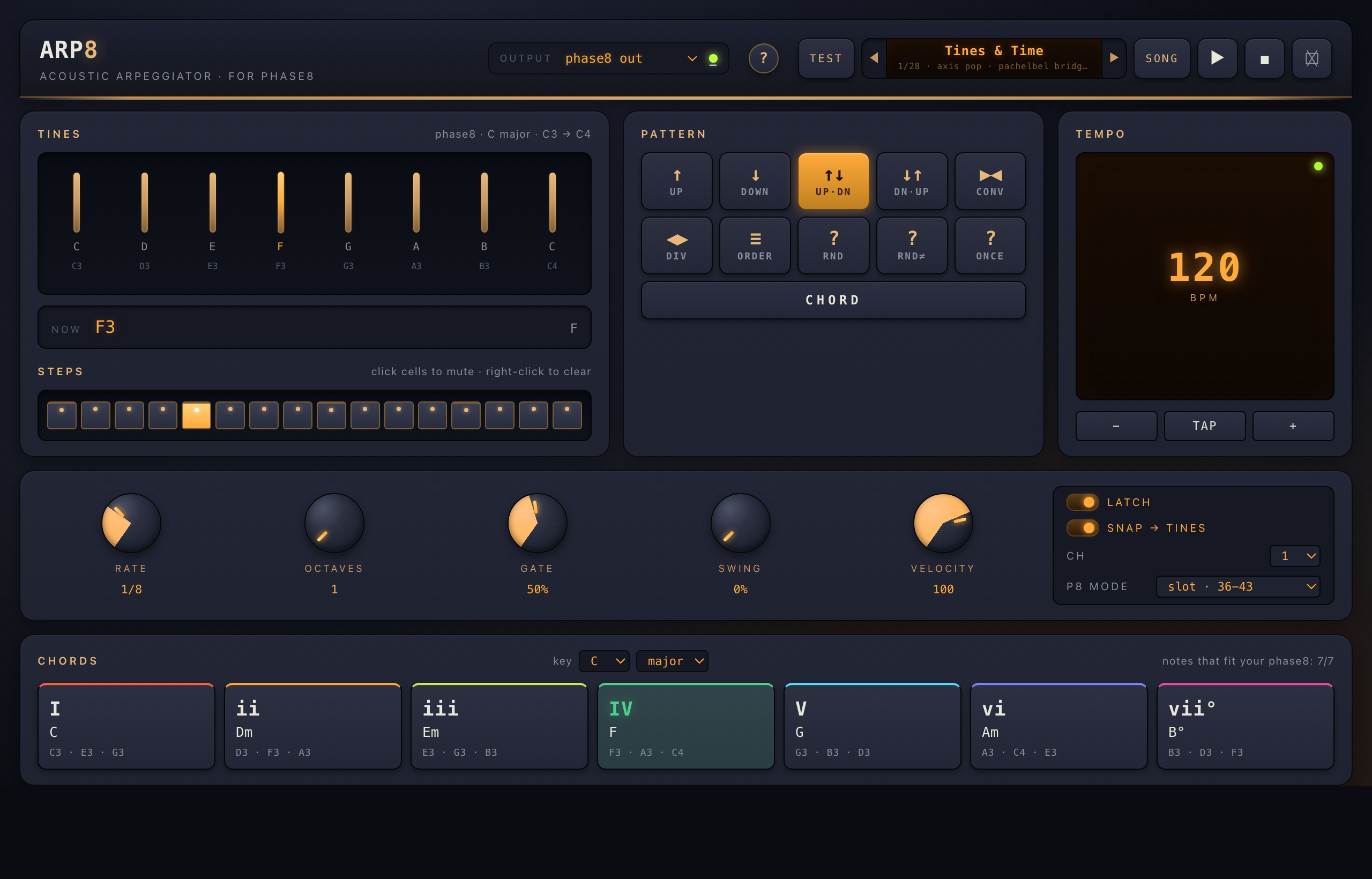Select the ONCE random pattern
The height and width of the screenshot is (879, 1372).
[x=990, y=245]
